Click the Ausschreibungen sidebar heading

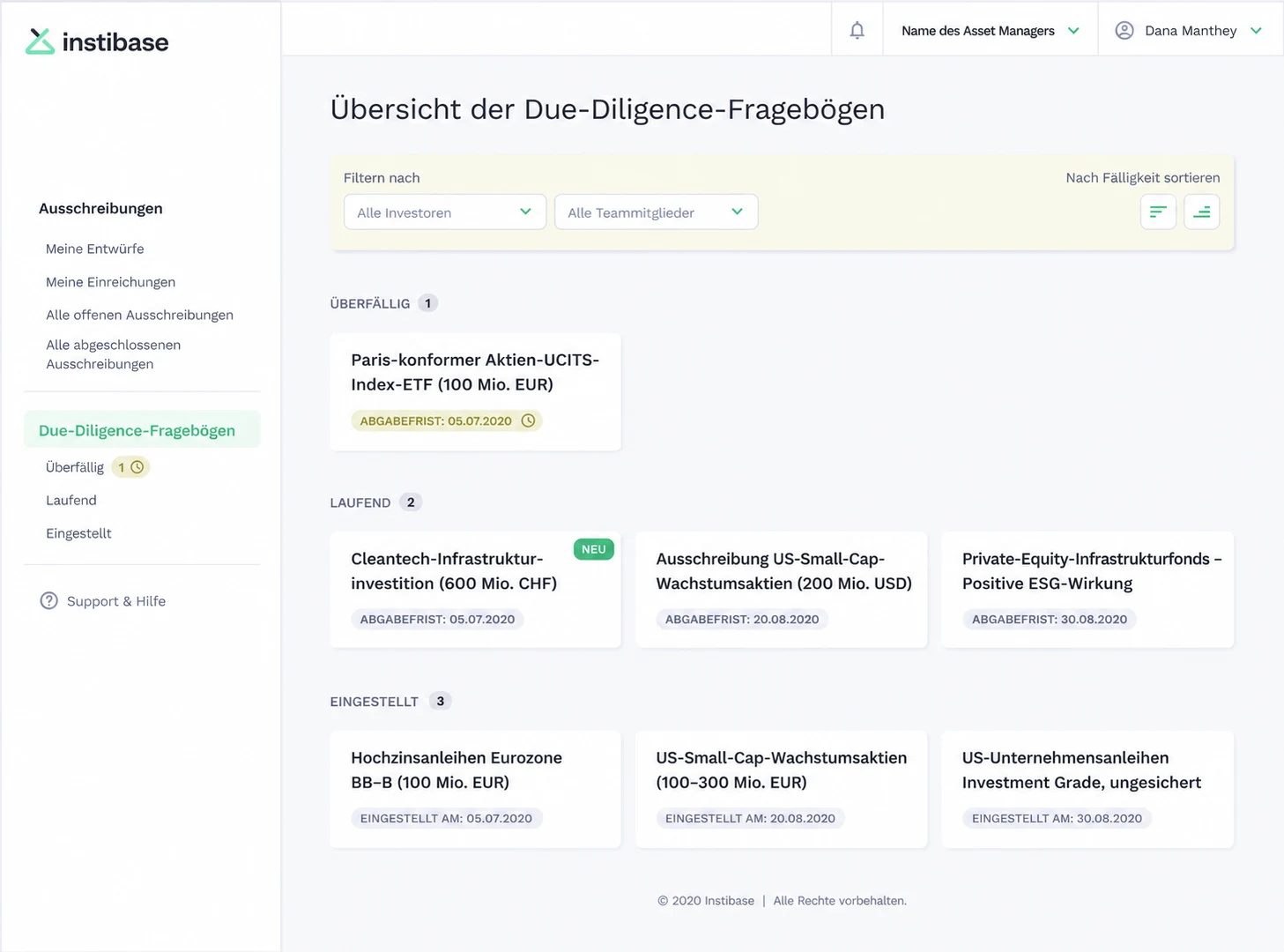coord(100,208)
